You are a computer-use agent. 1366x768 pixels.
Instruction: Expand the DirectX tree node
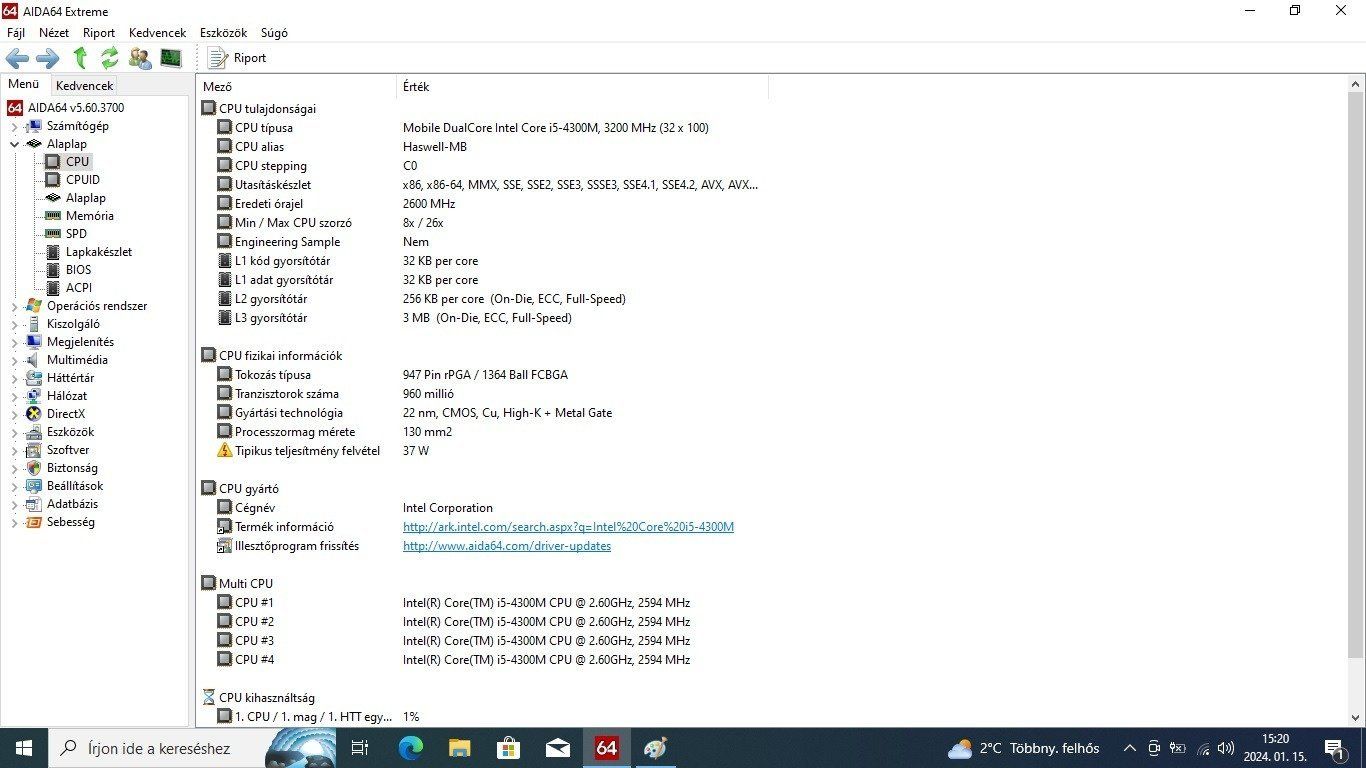tap(14, 414)
